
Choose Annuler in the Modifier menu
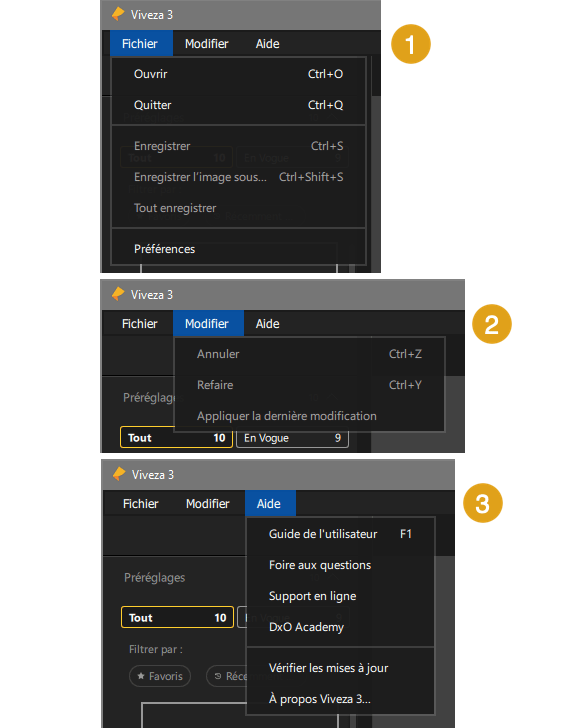coord(309,354)
